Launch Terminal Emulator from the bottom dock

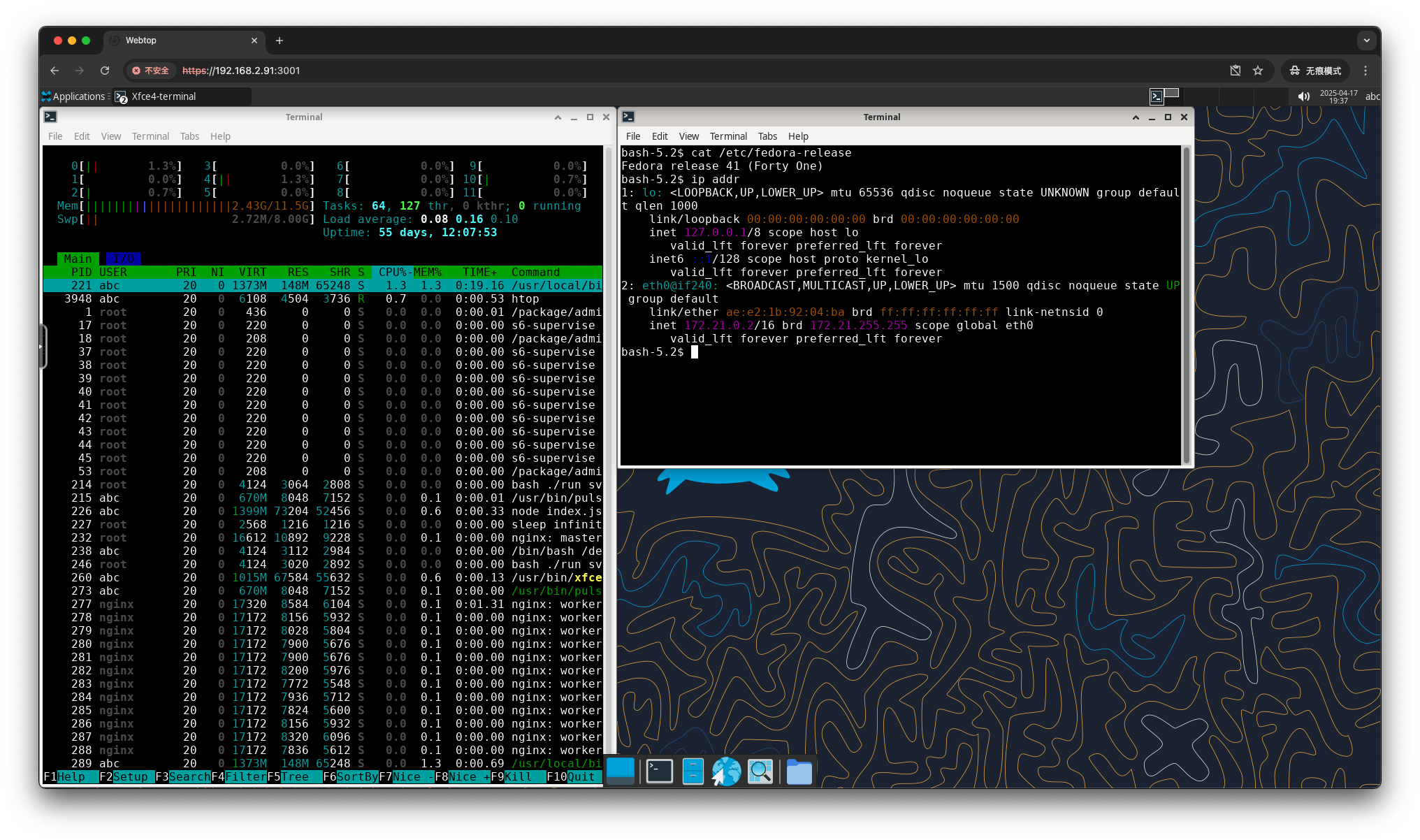coord(659,771)
